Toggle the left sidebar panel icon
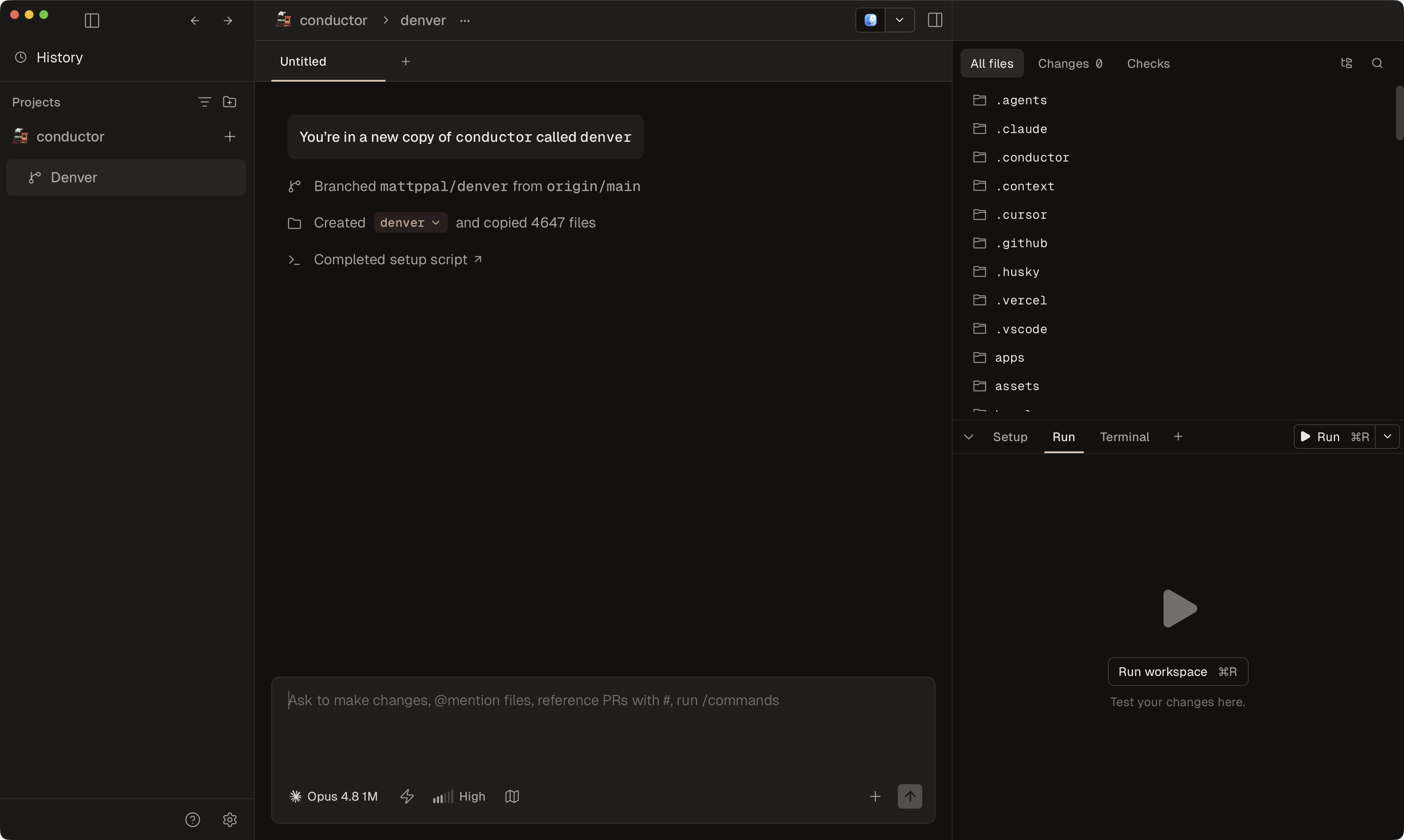Image resolution: width=1404 pixels, height=840 pixels. [x=92, y=20]
